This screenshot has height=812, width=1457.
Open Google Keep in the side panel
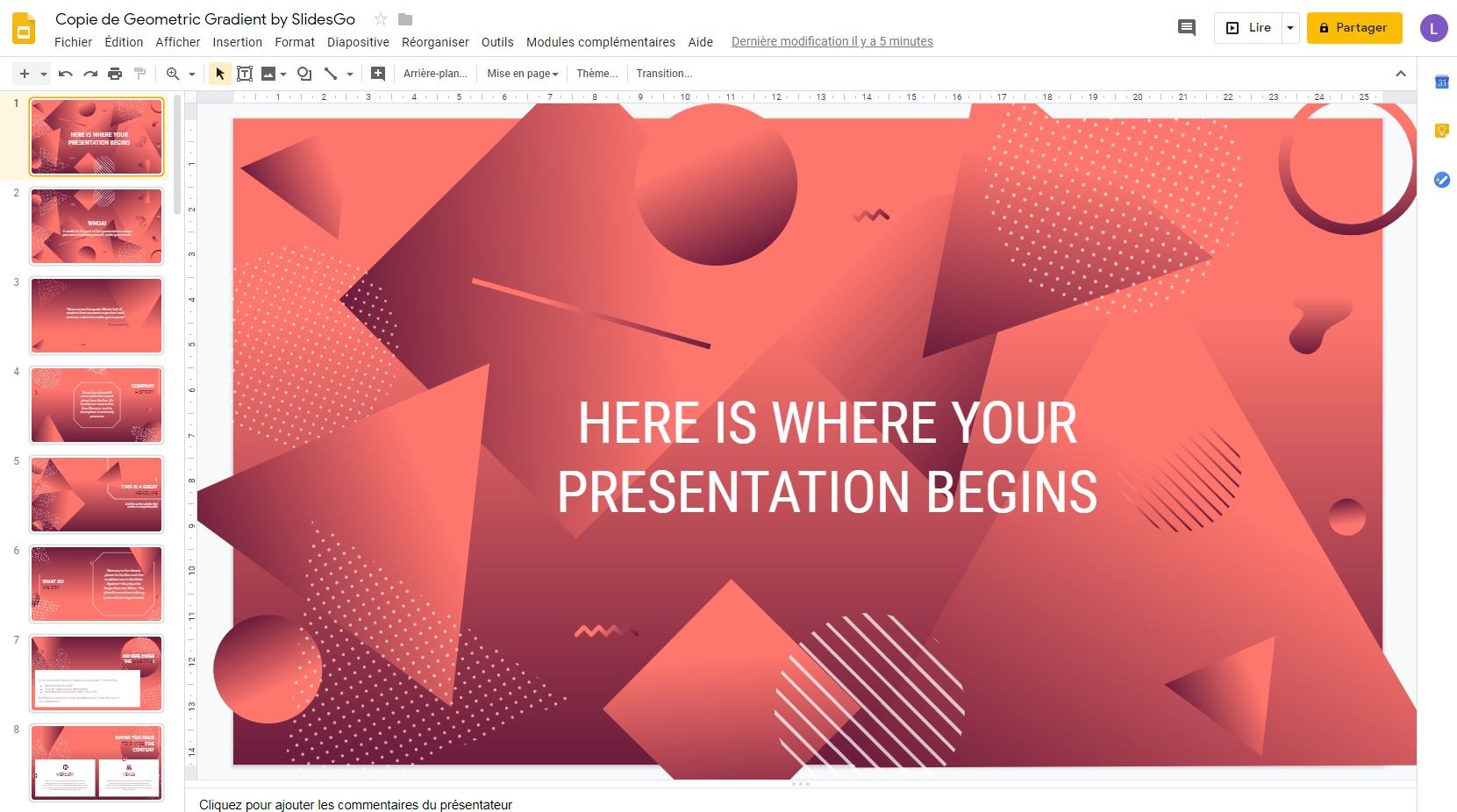tap(1441, 132)
